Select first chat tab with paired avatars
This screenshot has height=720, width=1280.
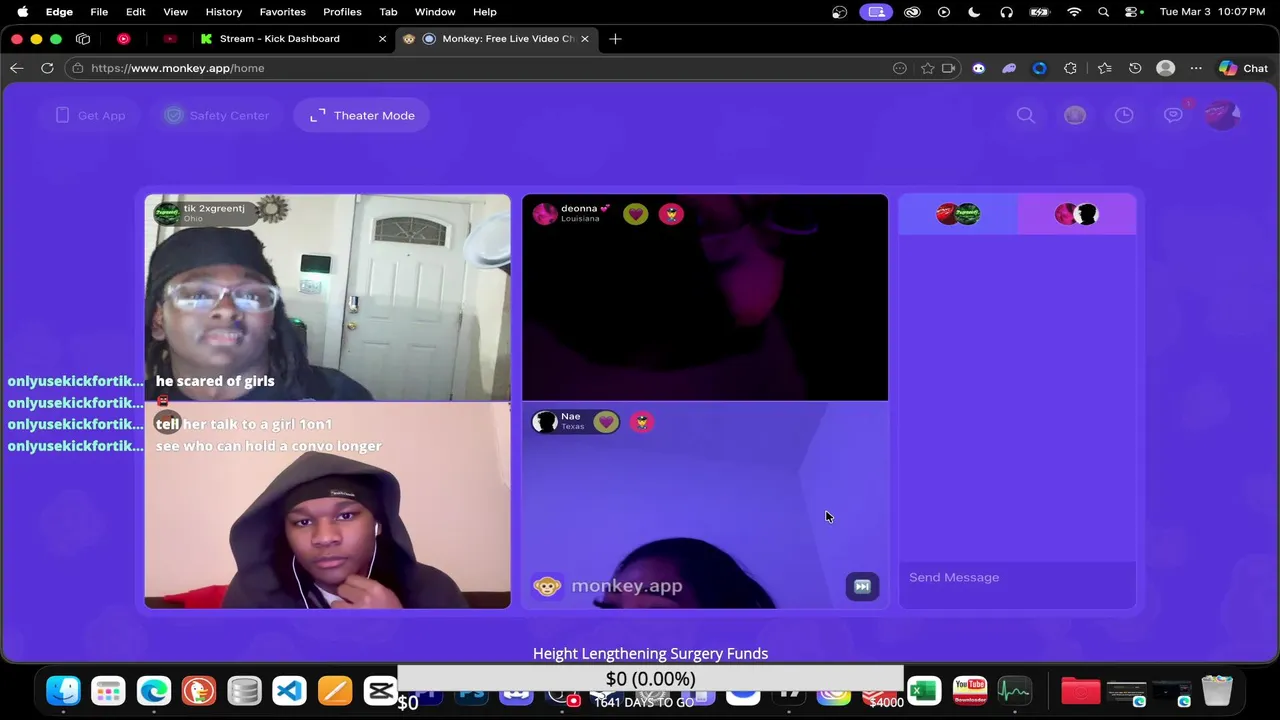(958, 213)
